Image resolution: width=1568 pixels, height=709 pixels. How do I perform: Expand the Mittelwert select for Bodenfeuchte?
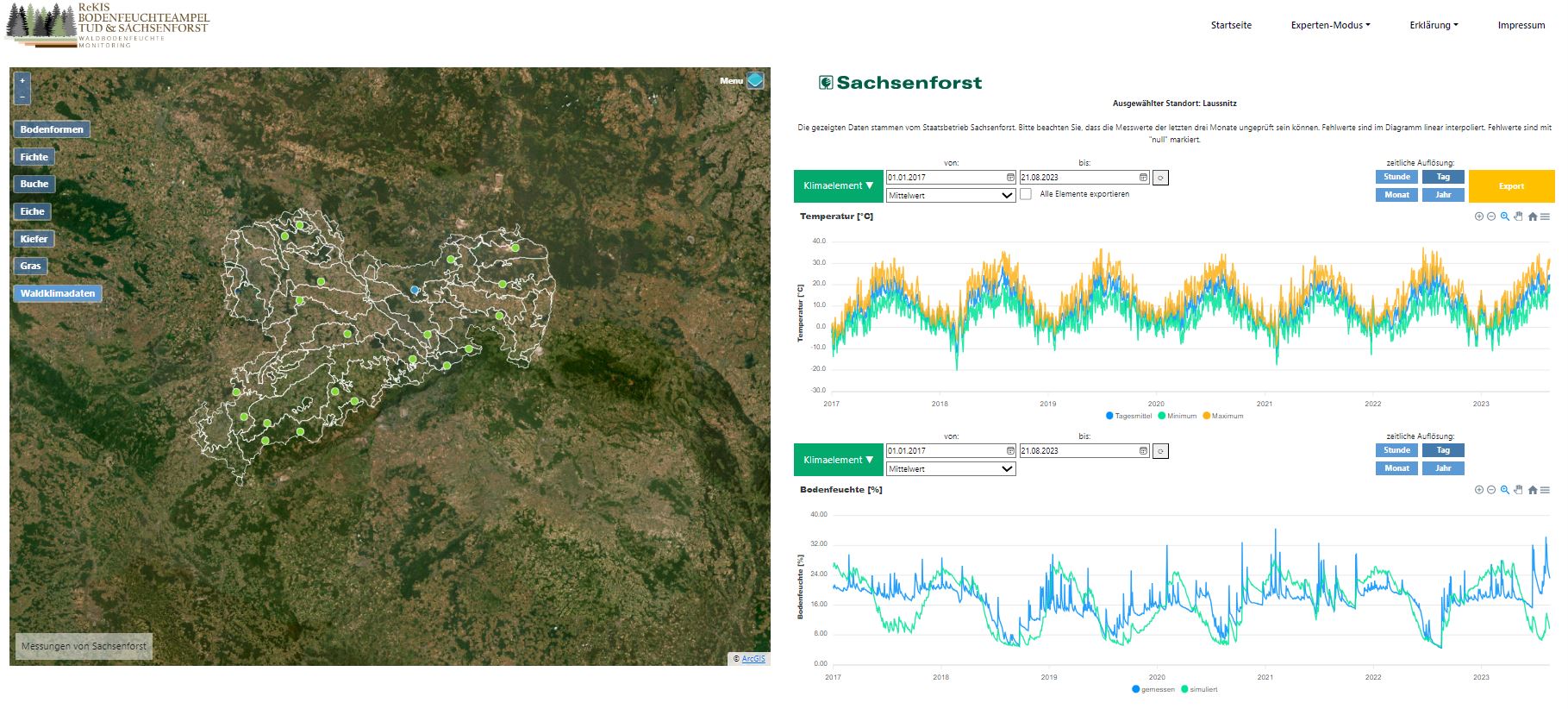(x=951, y=469)
